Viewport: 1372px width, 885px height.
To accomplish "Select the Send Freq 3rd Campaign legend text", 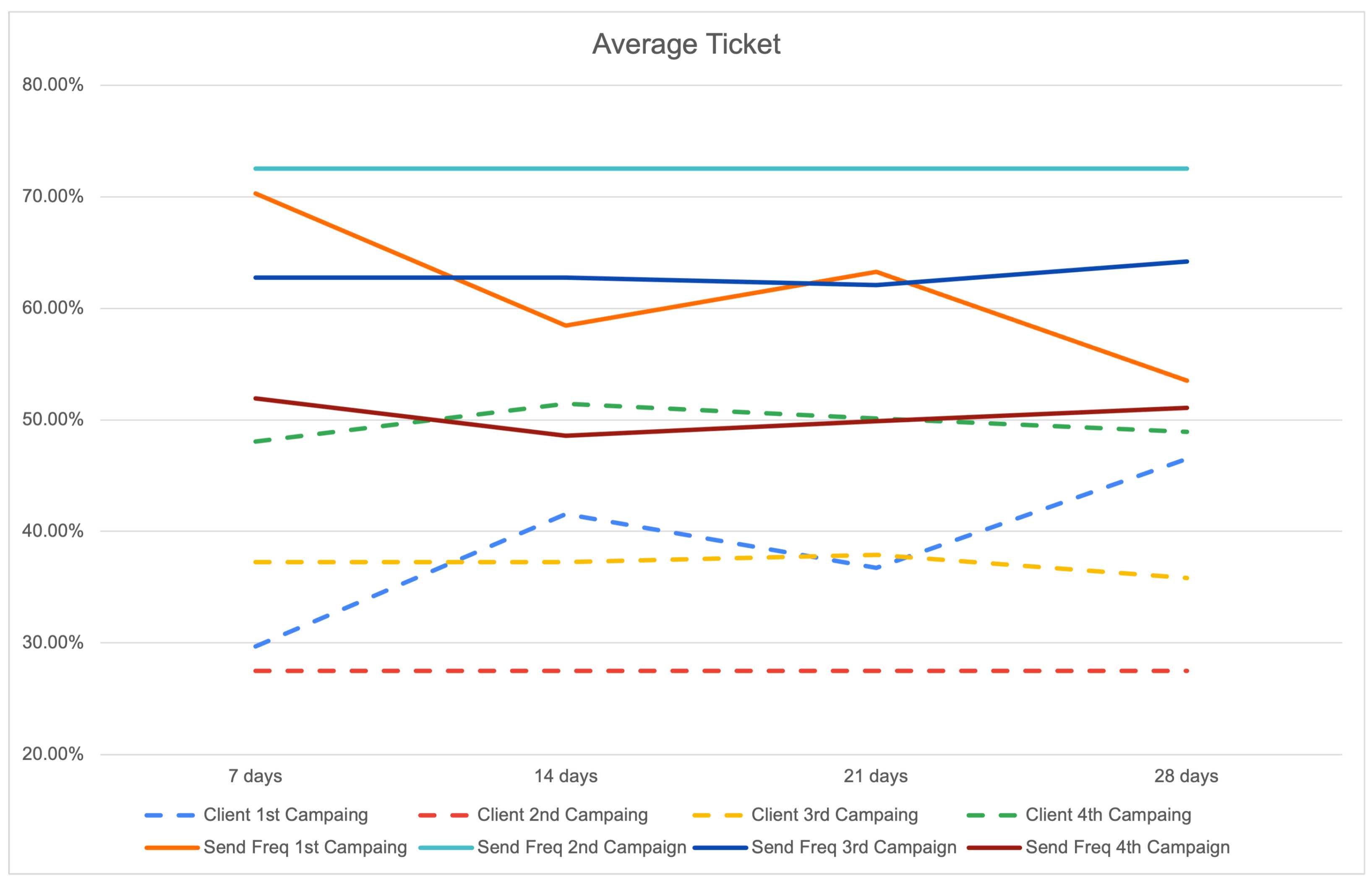I will pyautogui.click(x=853, y=847).
